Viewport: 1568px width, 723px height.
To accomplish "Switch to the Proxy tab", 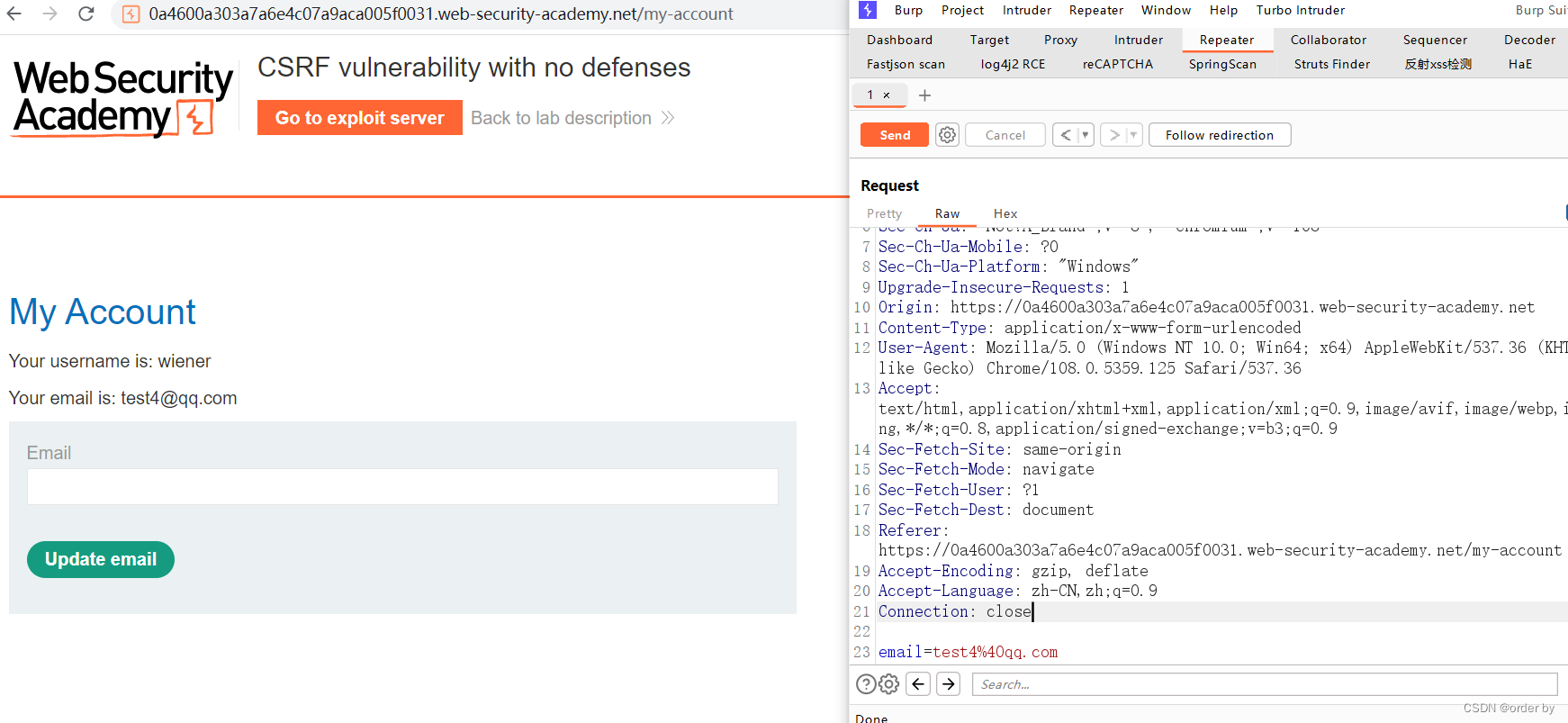I will (x=1060, y=40).
